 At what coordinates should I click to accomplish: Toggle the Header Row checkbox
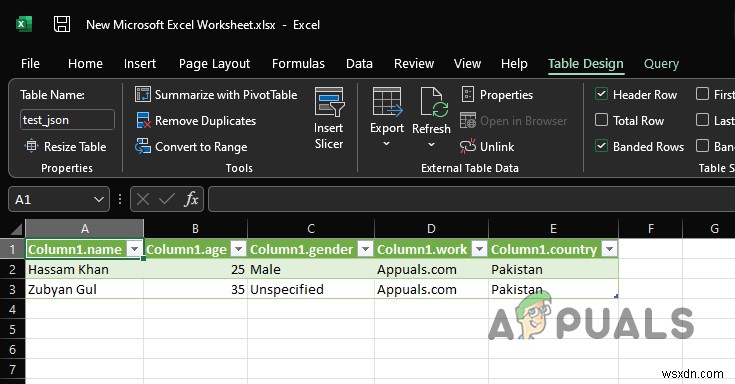(601, 94)
